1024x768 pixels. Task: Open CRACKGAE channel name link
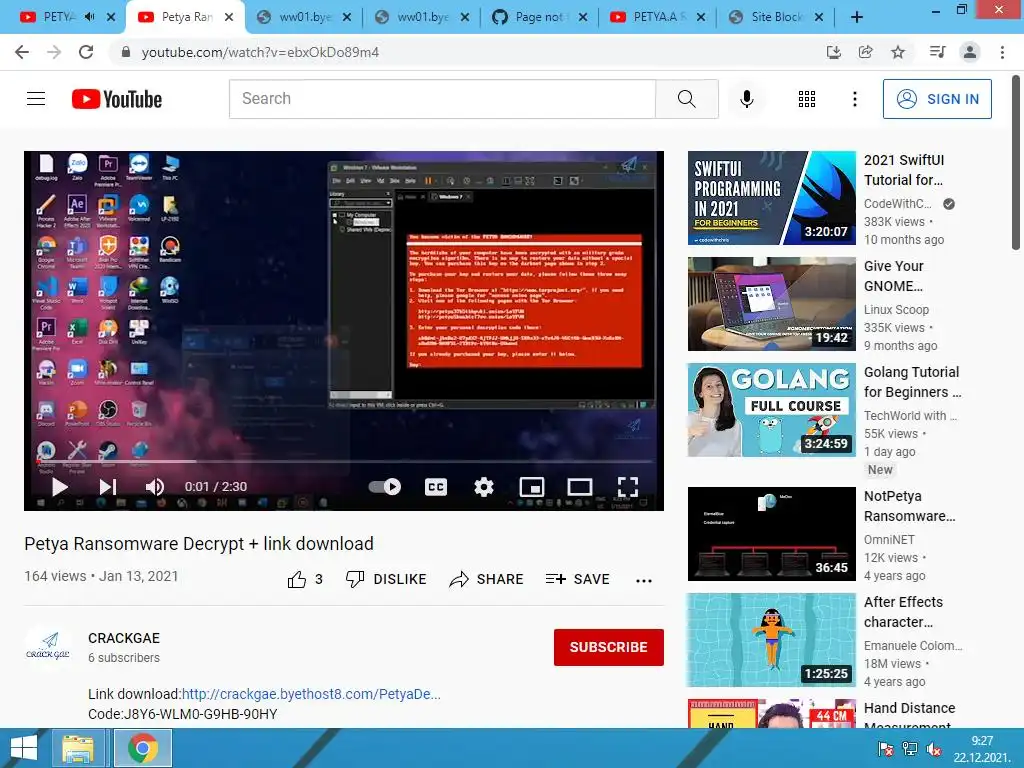(124, 638)
